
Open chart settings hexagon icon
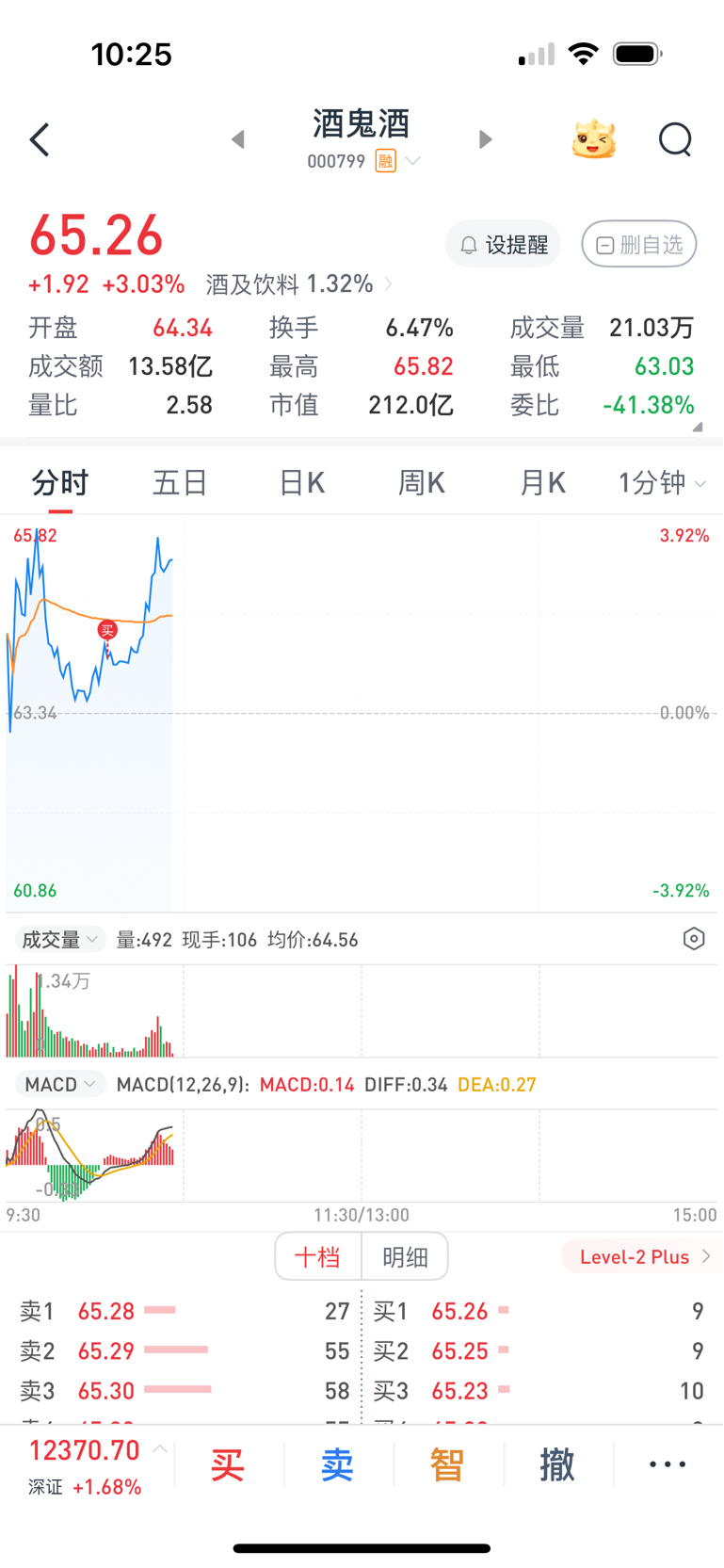click(x=694, y=939)
